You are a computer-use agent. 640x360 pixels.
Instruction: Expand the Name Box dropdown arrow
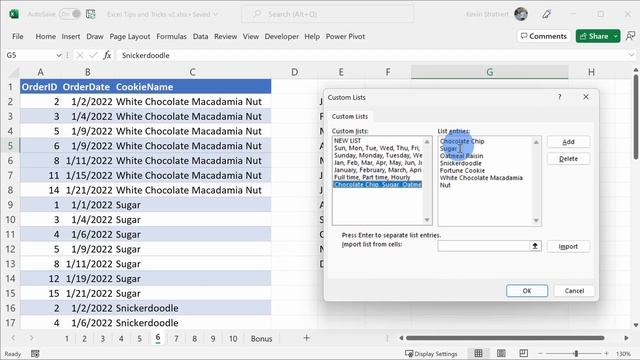[58, 55]
